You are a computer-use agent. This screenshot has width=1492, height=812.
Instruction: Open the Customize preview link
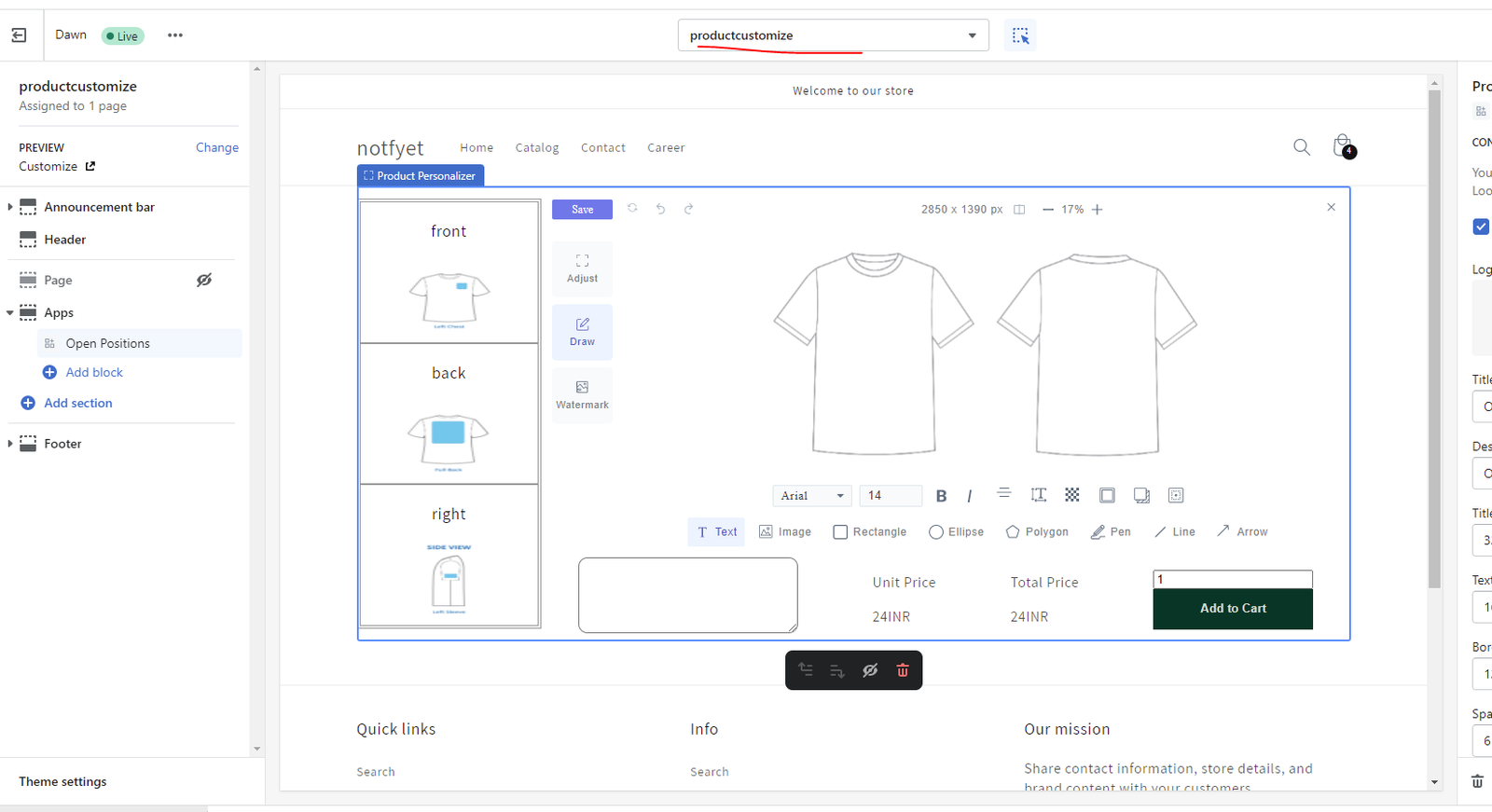tap(57, 167)
